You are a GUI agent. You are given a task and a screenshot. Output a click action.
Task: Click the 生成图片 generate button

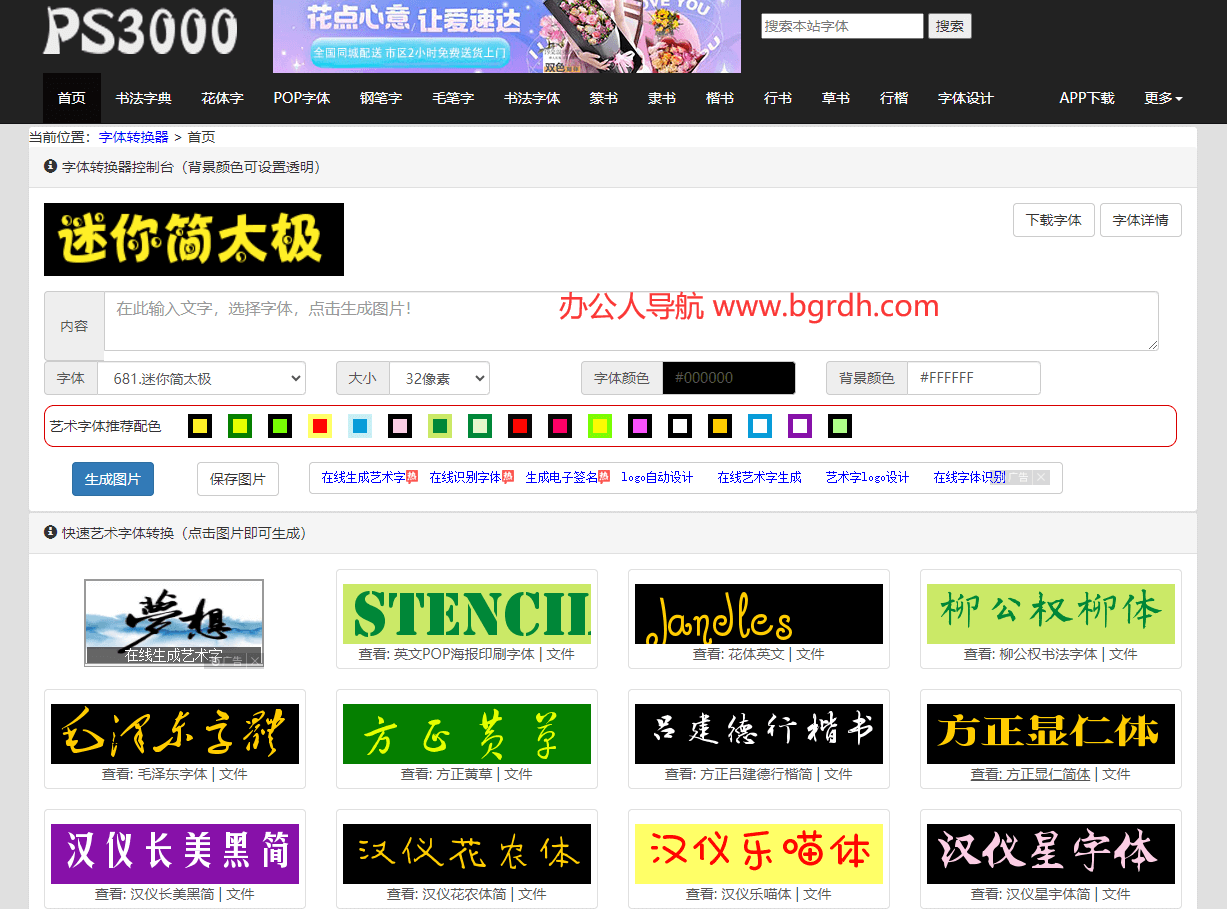tap(112, 478)
